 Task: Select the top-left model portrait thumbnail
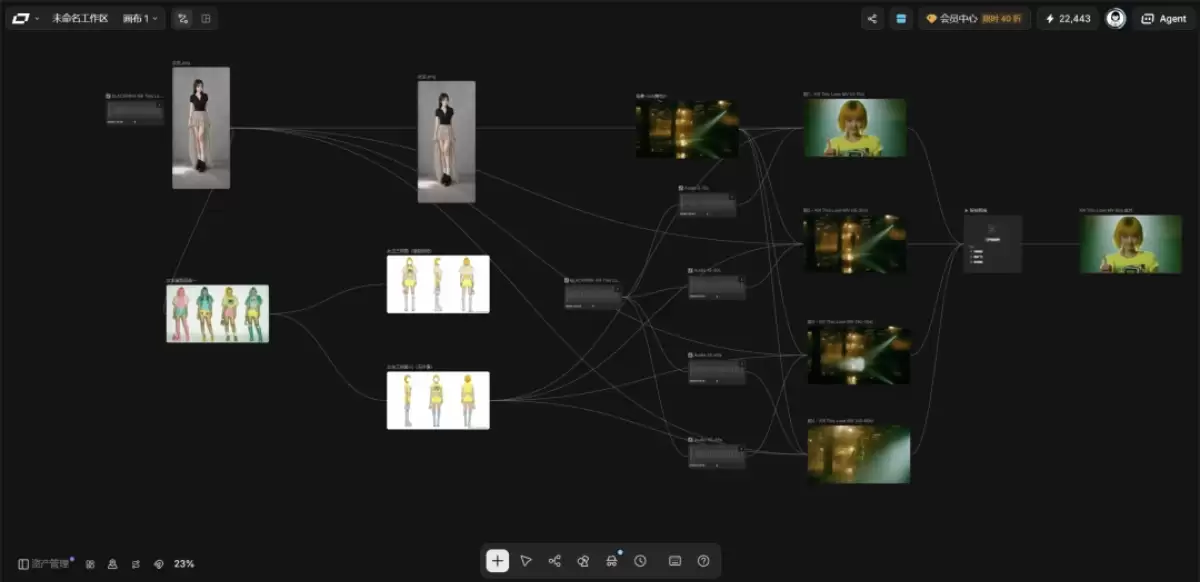[x=201, y=128]
